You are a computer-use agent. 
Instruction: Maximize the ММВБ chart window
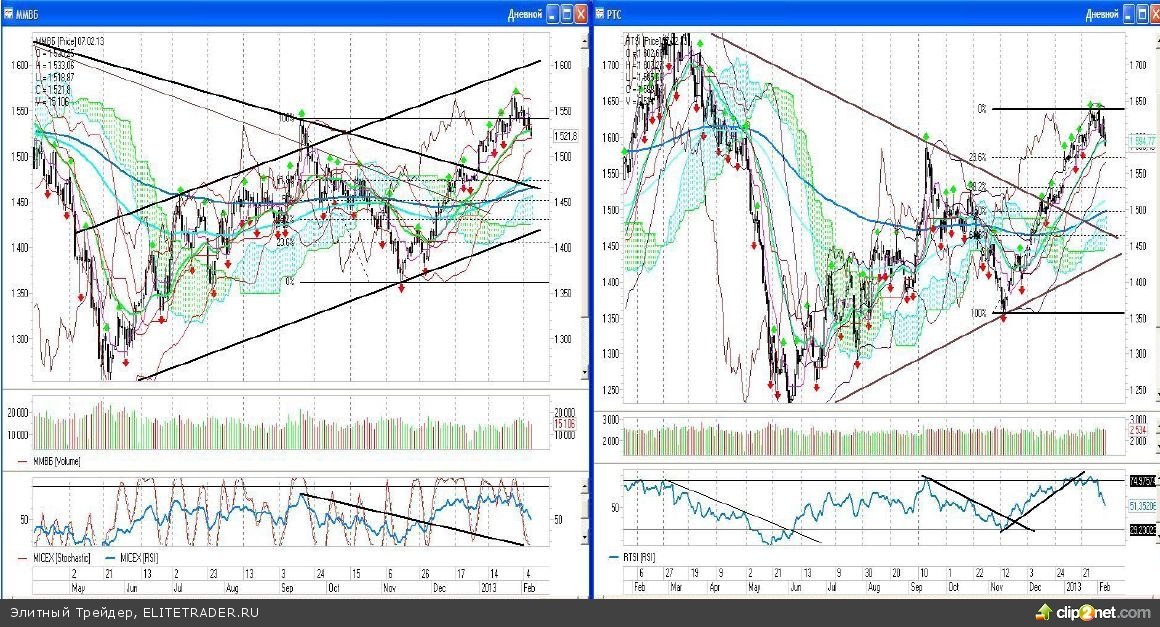click(x=566, y=14)
